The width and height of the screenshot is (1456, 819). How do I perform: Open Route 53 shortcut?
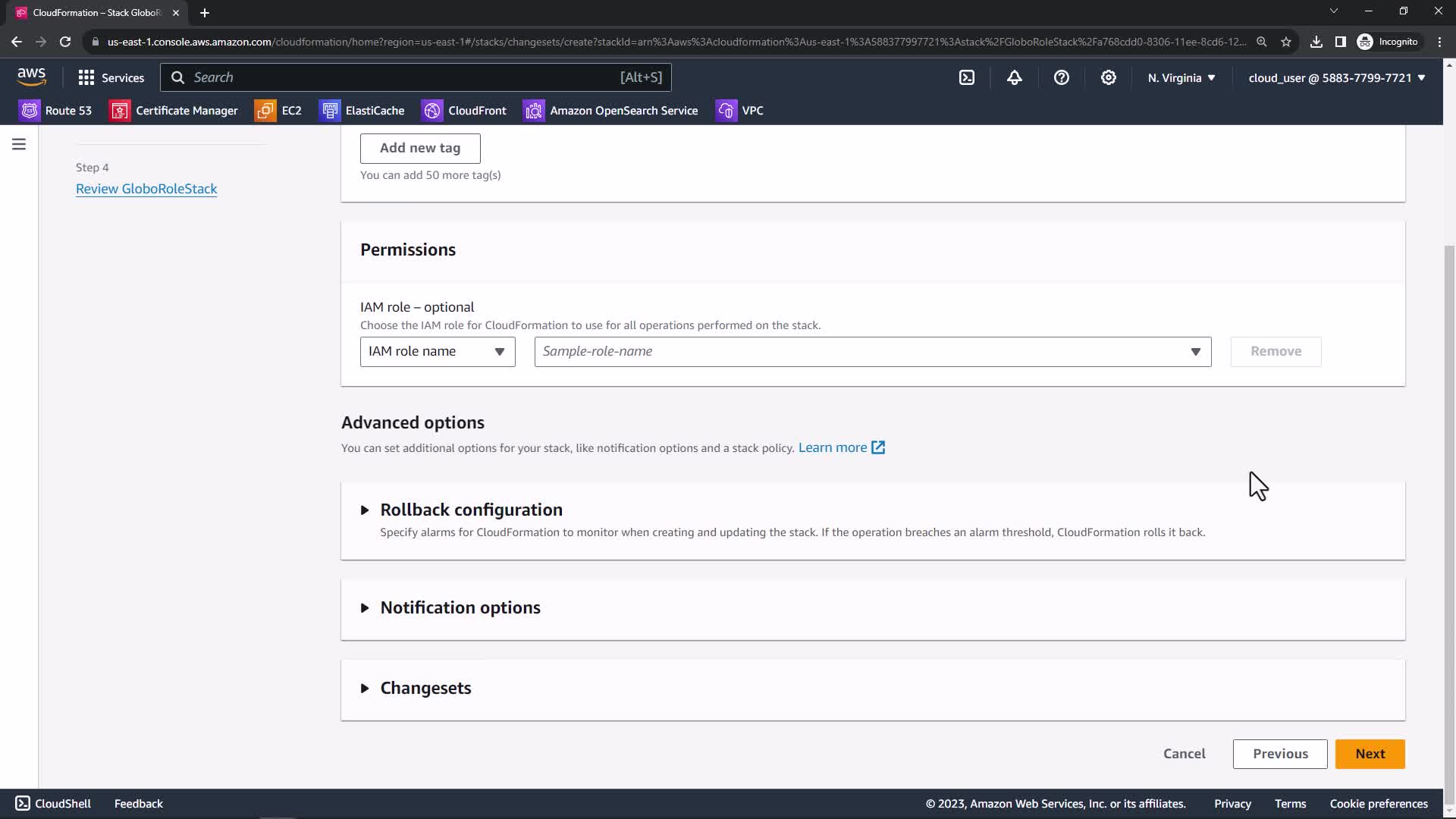(x=55, y=111)
